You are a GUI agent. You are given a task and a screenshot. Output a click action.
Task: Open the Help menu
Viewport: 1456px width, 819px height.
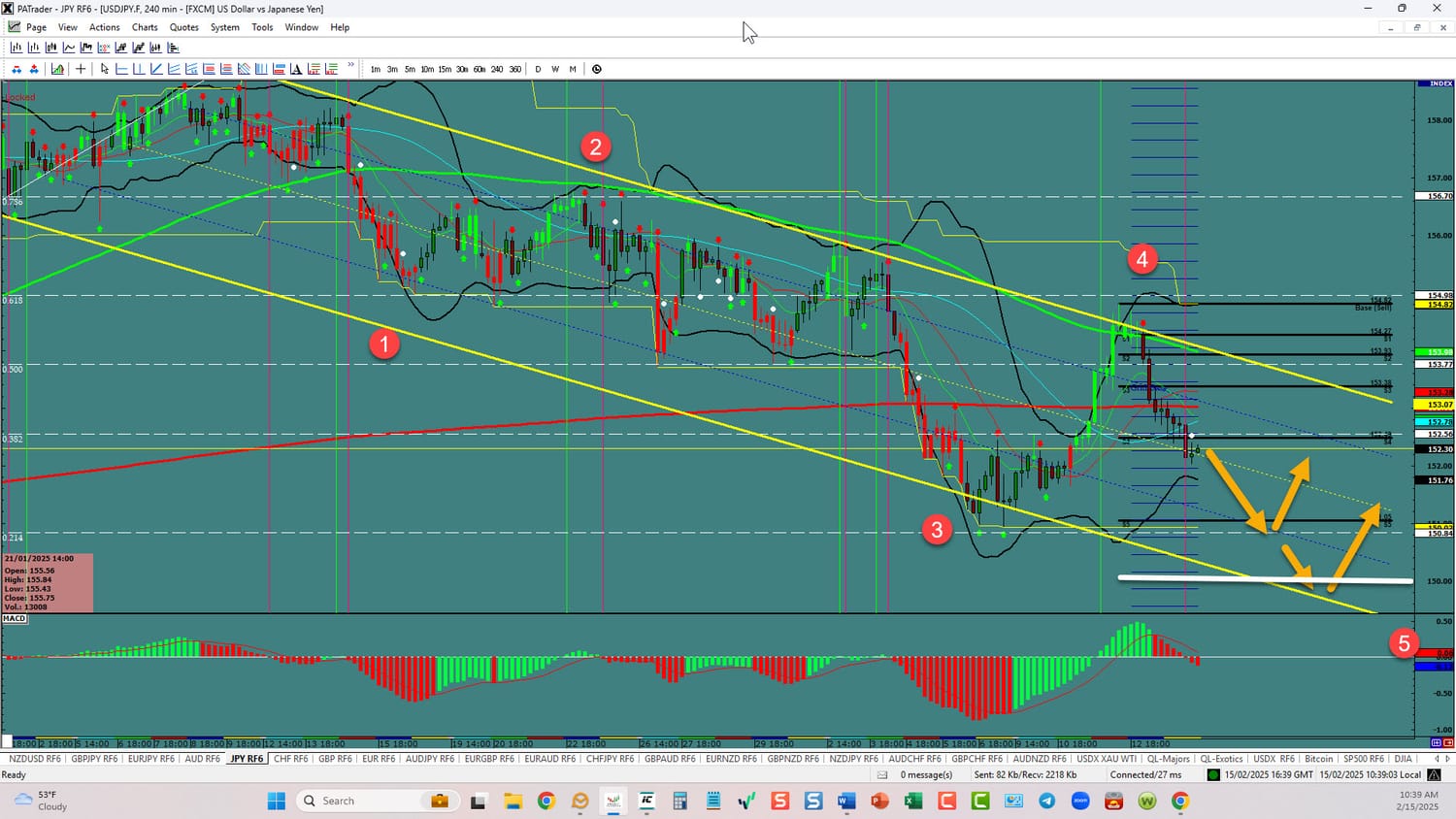tap(340, 27)
